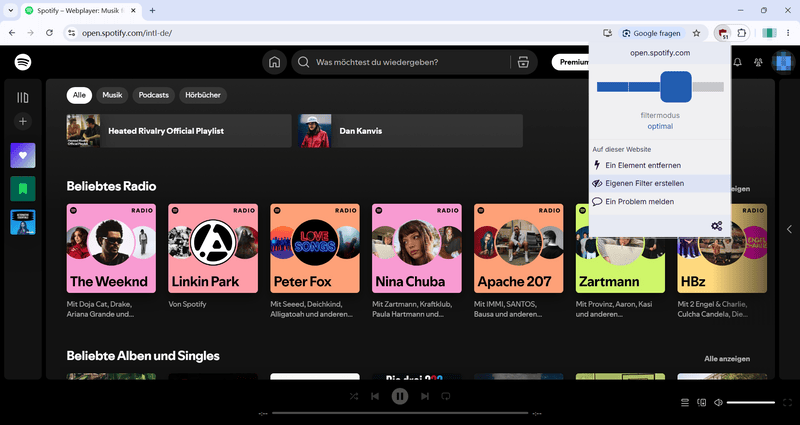Screen dimensions: 800x425
Task: Open connect to a device icon
Action: 702,403
